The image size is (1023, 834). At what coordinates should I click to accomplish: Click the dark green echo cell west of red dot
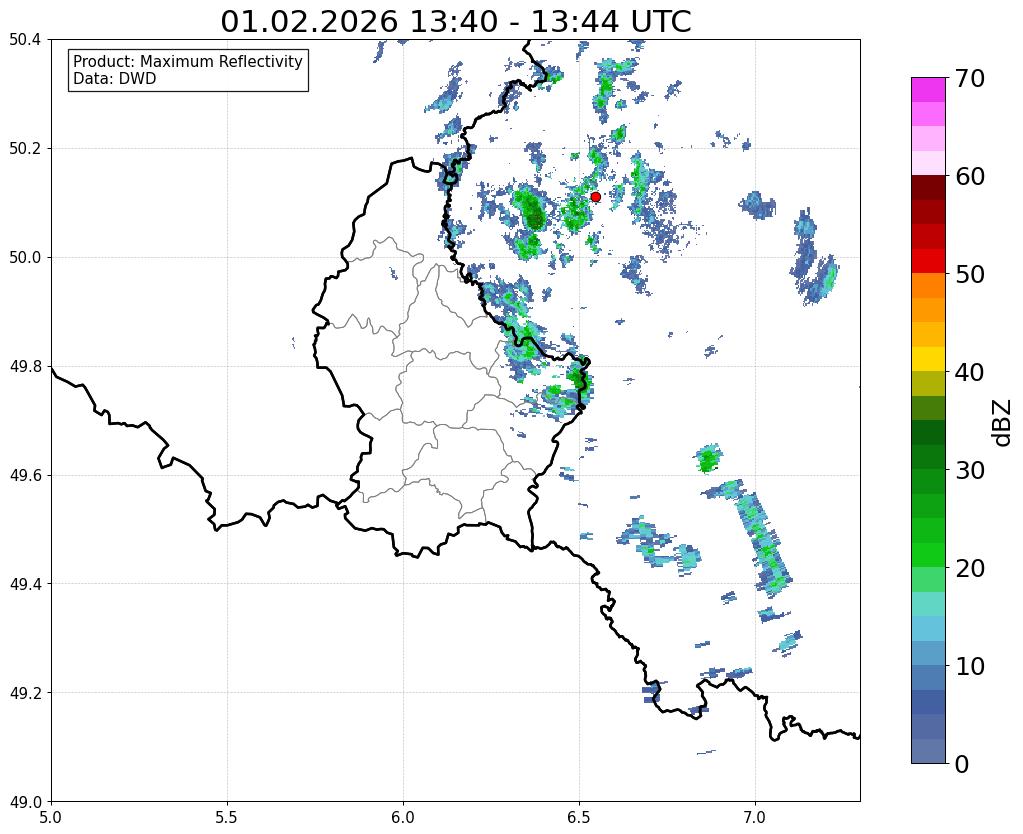point(533,210)
